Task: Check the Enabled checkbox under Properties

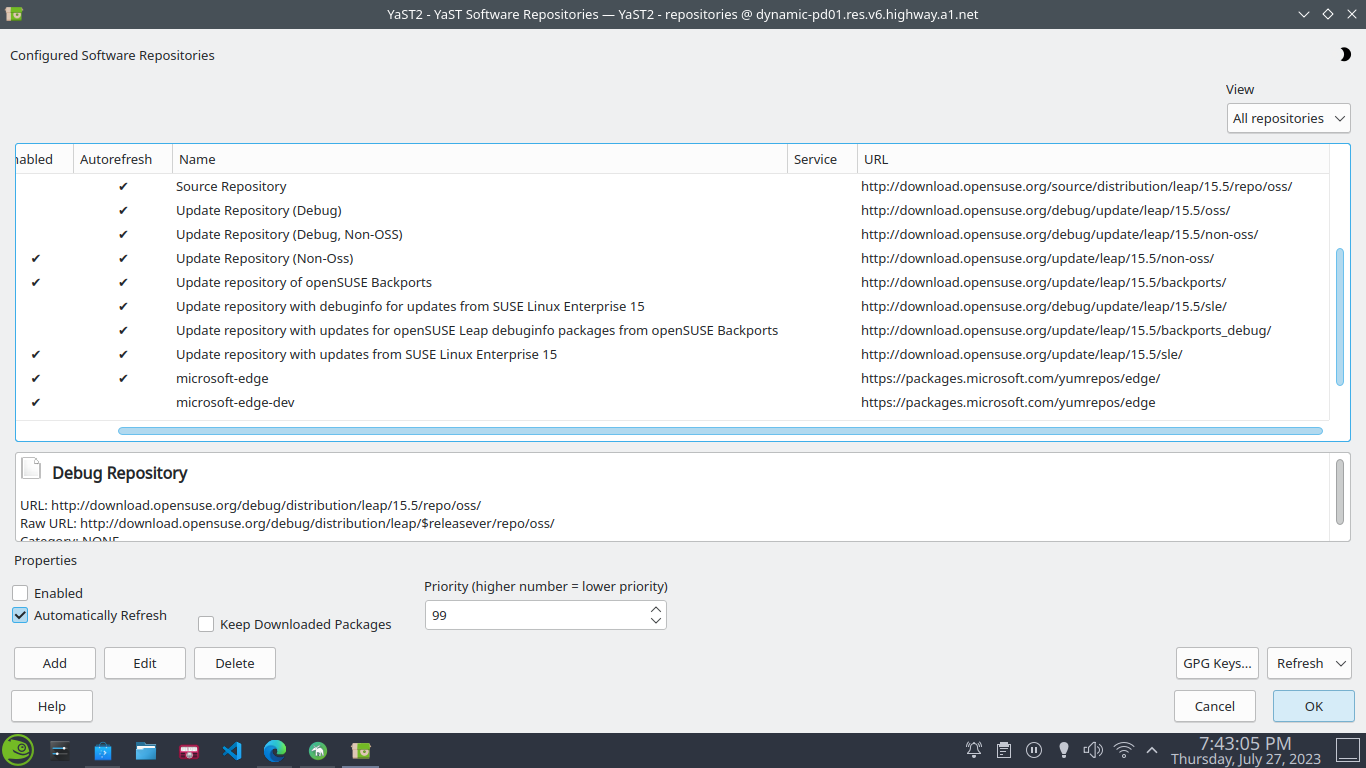Action: 19,593
